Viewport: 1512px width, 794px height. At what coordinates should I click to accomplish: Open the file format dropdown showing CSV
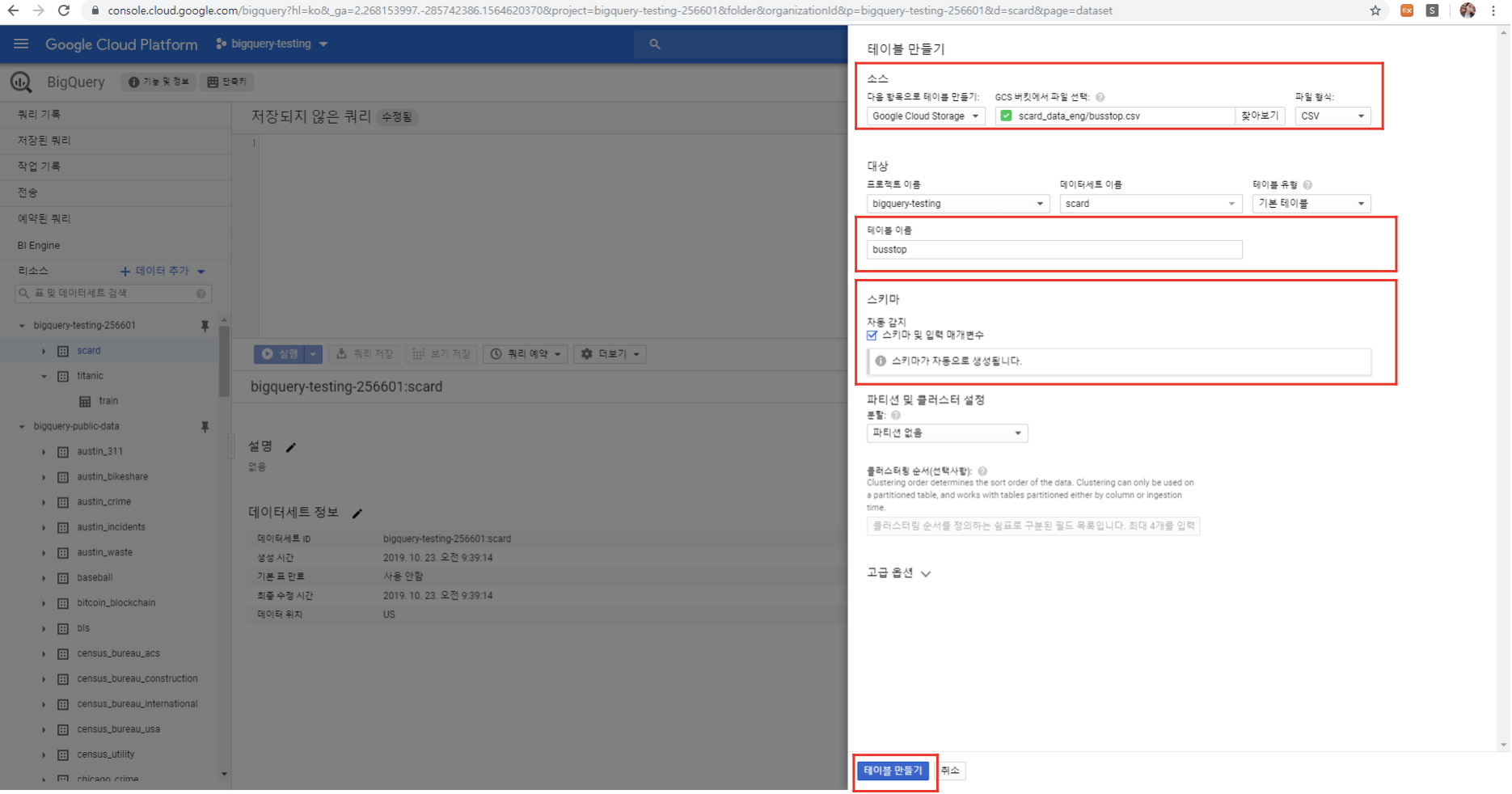coord(1333,116)
